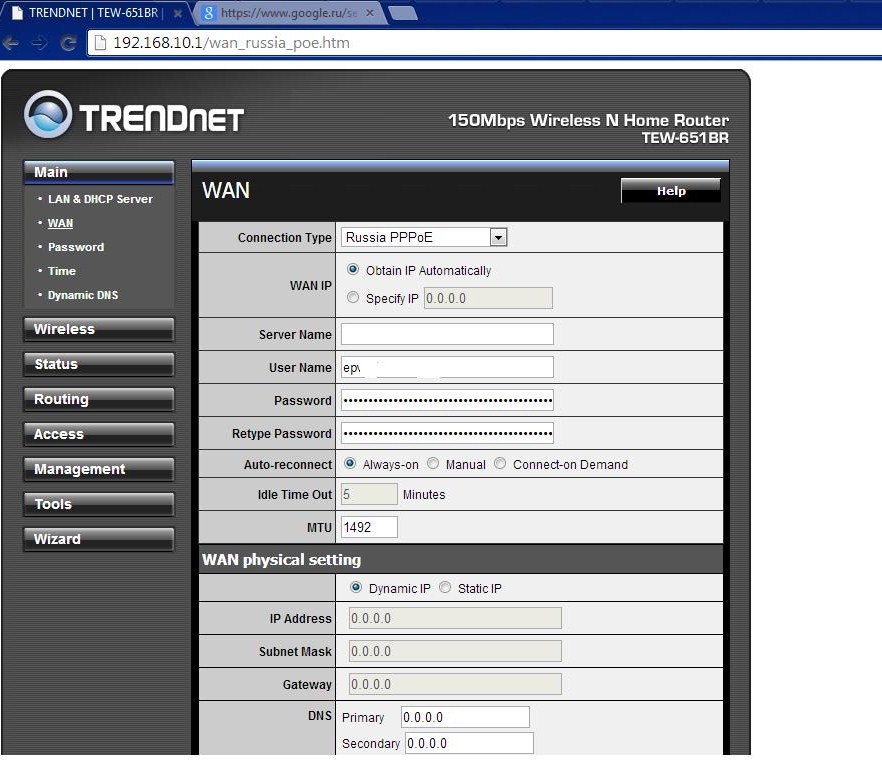Image resolution: width=882 pixels, height=762 pixels.
Task: Click the Help button
Action: [x=670, y=191]
